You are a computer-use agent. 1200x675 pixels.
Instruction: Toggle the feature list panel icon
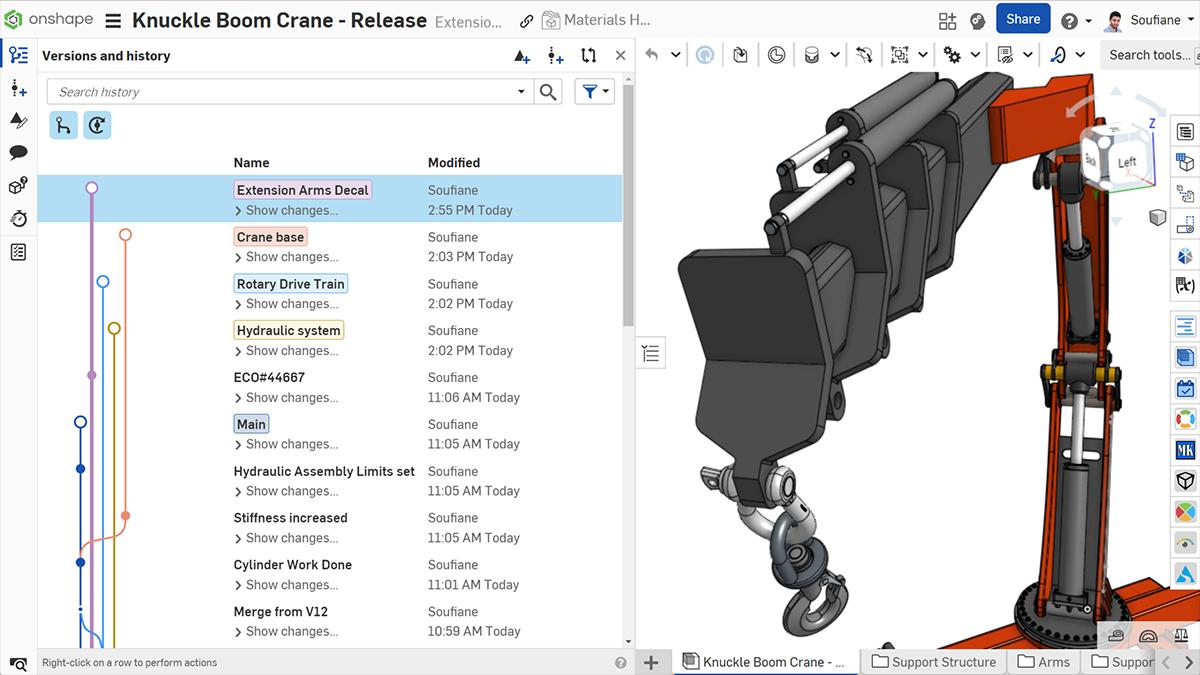(650, 352)
